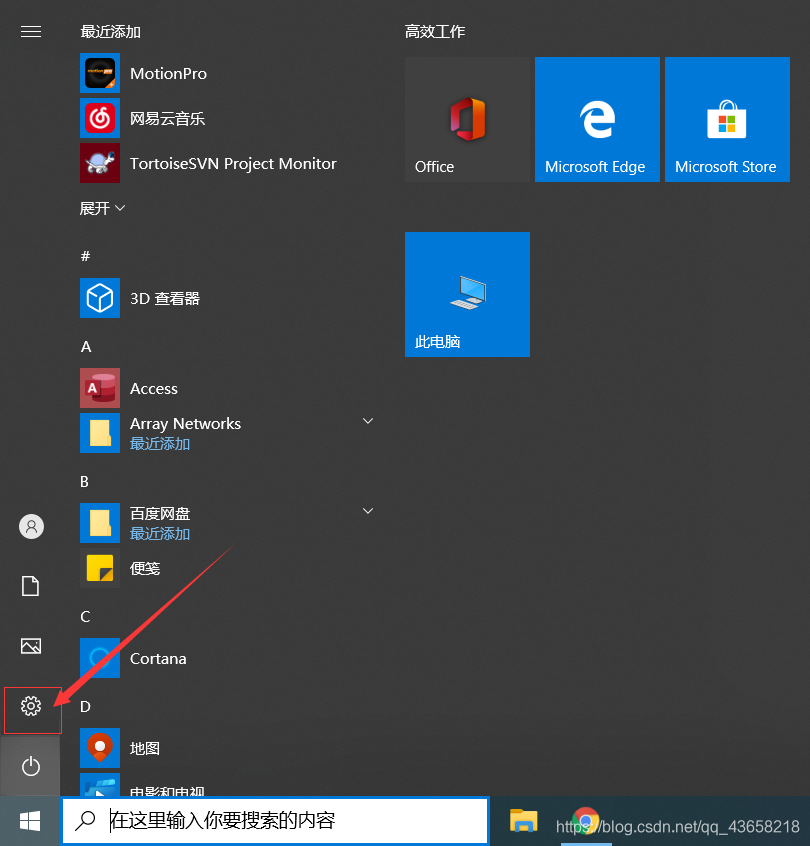
Task: Open the Office tile
Action: (x=467, y=119)
